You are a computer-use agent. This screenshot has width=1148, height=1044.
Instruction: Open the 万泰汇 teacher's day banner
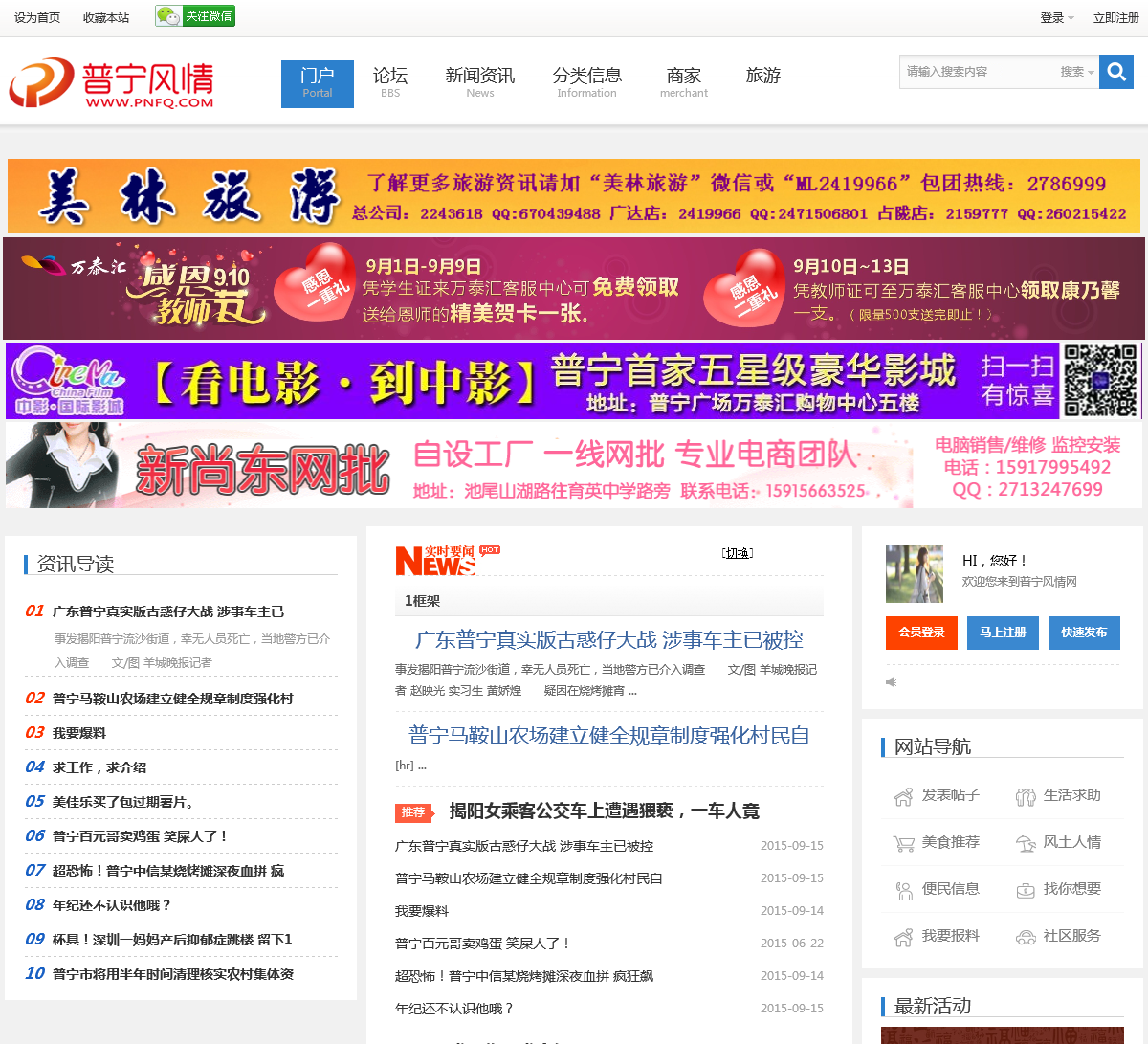574,288
